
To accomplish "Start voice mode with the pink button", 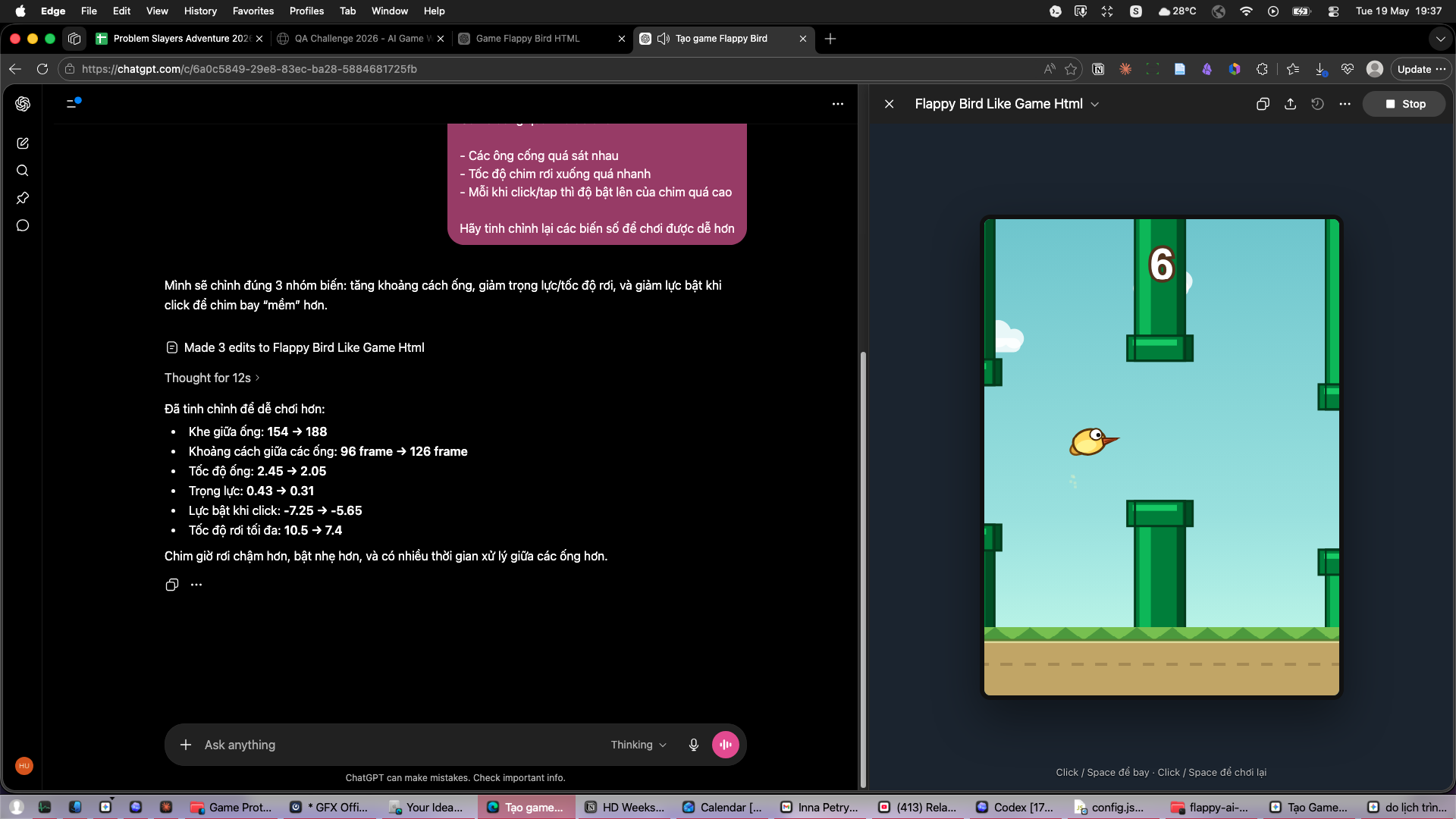I will (726, 745).
